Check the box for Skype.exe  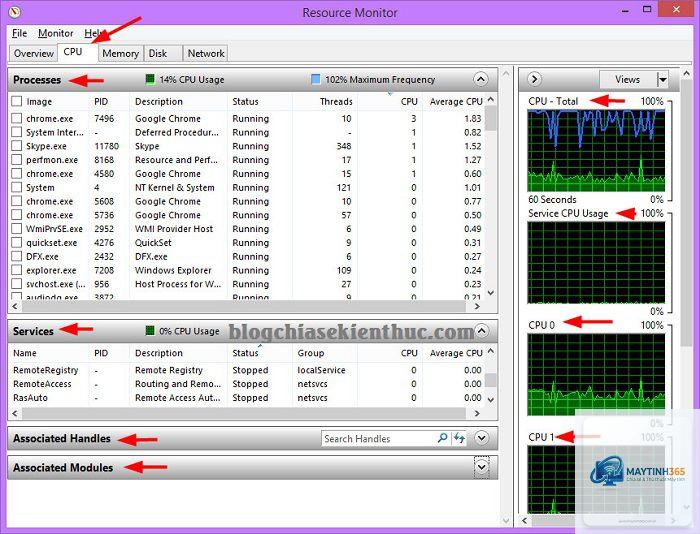[x=17, y=146]
